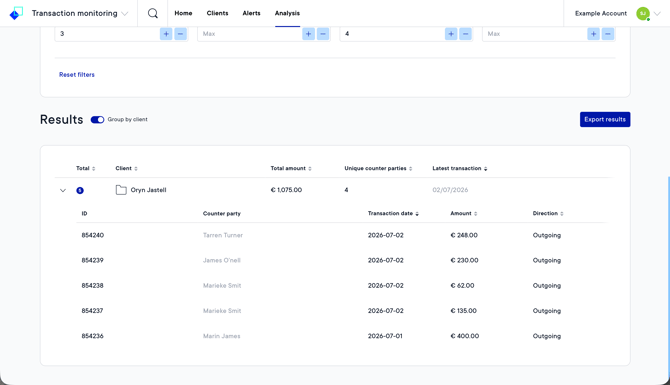This screenshot has height=385, width=670.
Task: Click the blue total count badge
Action: click(80, 190)
